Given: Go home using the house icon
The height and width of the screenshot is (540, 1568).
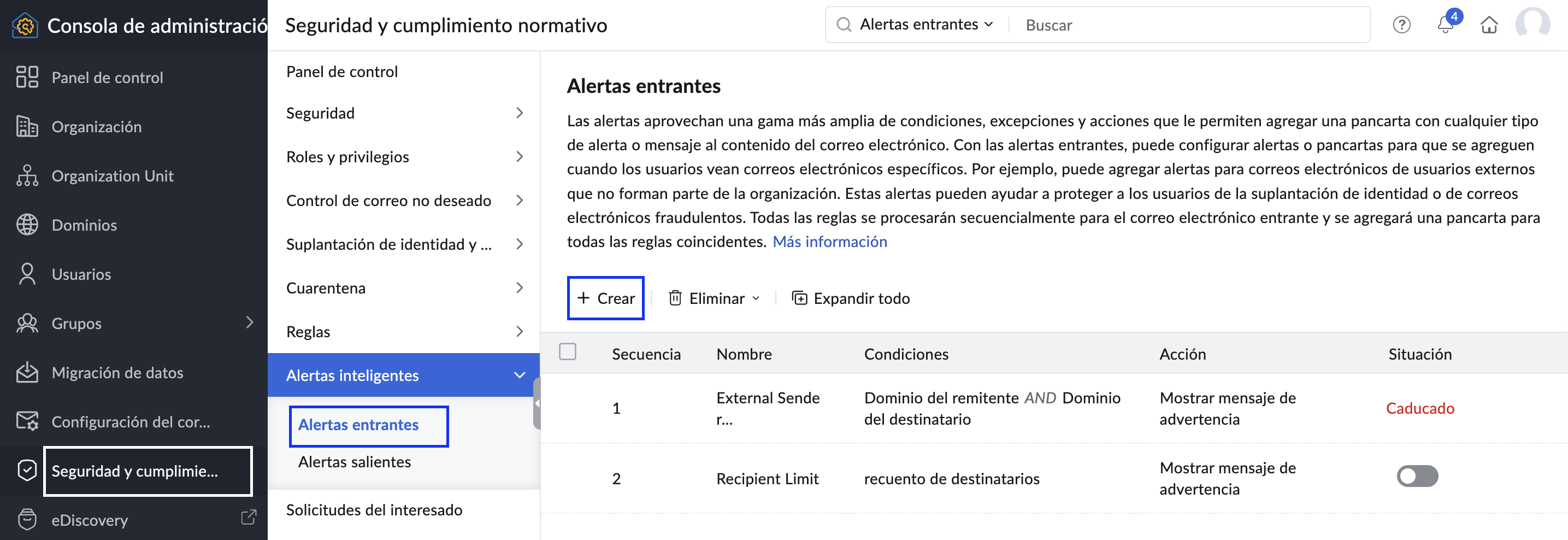Looking at the screenshot, I should tap(1489, 25).
